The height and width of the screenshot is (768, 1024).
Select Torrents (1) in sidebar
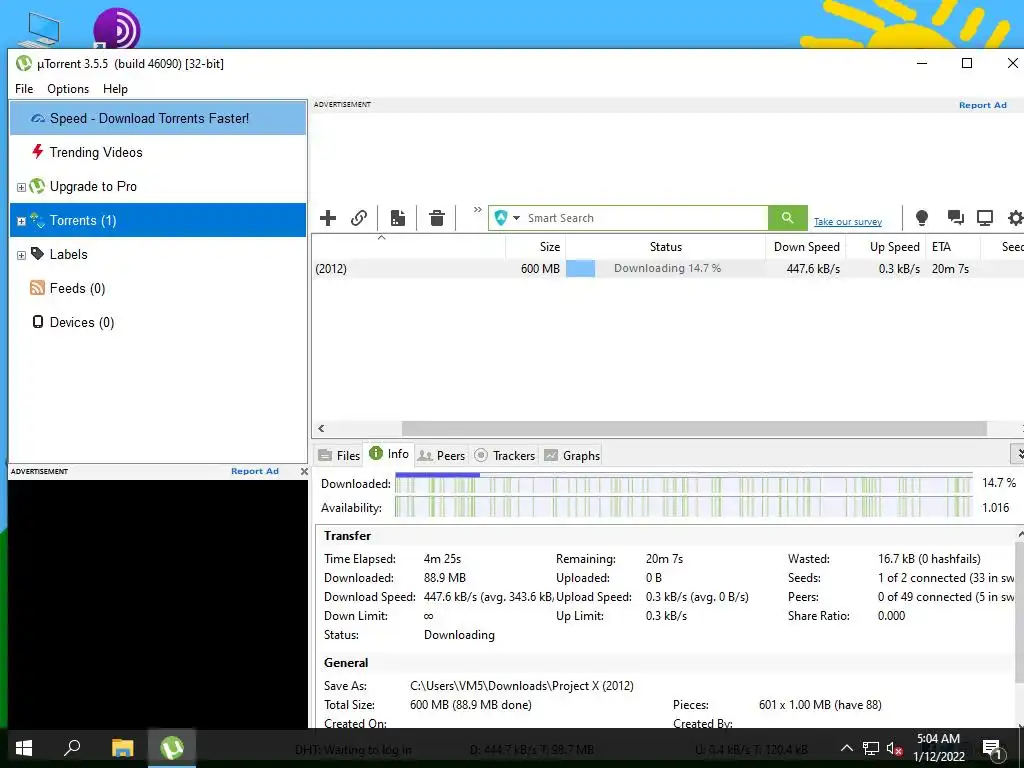pos(158,220)
